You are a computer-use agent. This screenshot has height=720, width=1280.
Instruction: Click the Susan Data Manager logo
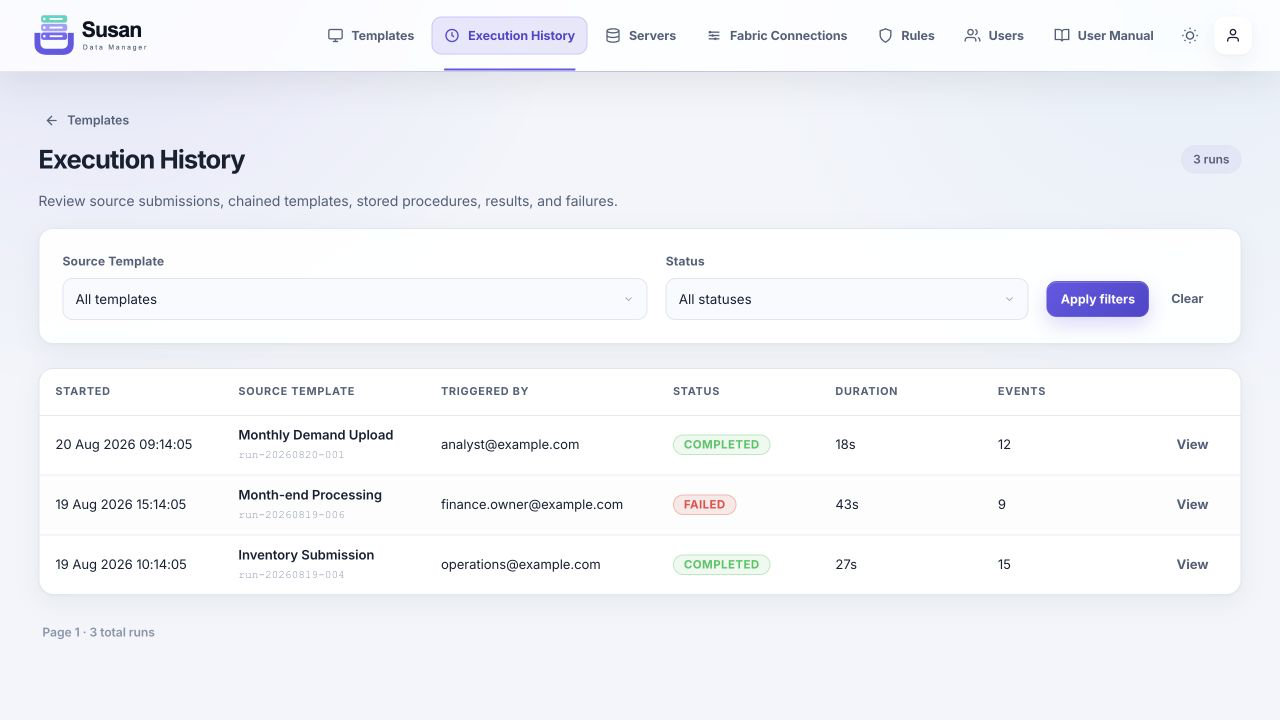point(91,35)
